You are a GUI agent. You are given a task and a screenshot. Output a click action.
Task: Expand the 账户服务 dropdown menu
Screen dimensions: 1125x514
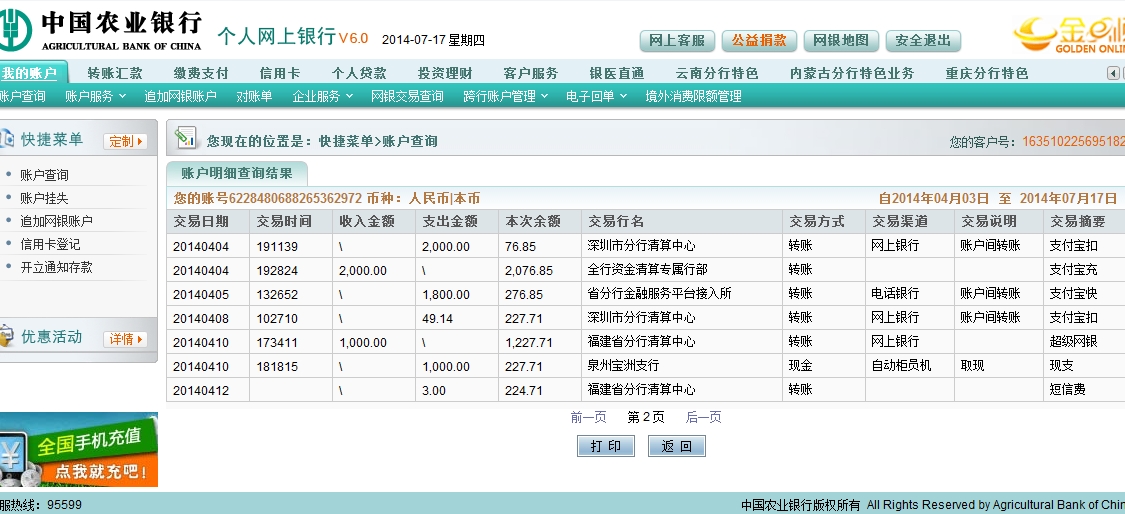[95, 96]
